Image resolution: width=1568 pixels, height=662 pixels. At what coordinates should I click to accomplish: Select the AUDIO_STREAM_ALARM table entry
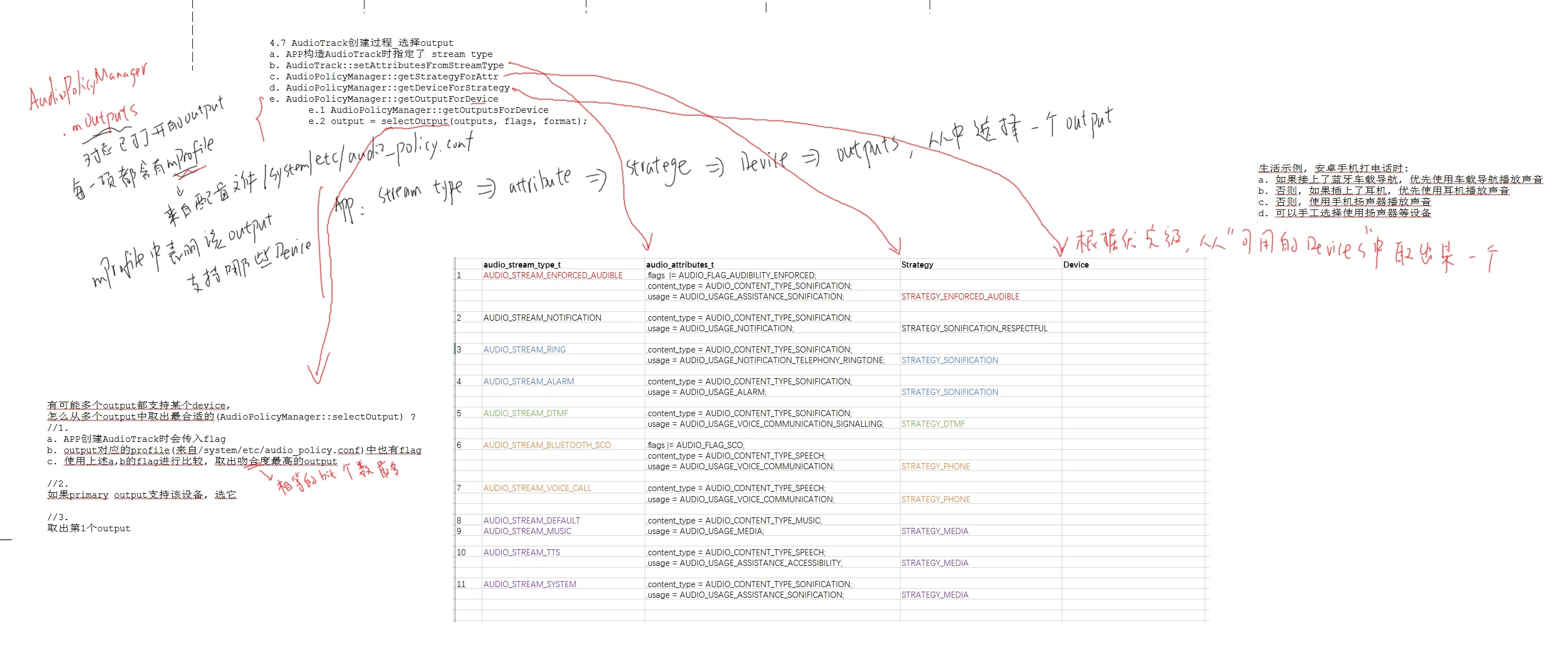[x=528, y=382]
